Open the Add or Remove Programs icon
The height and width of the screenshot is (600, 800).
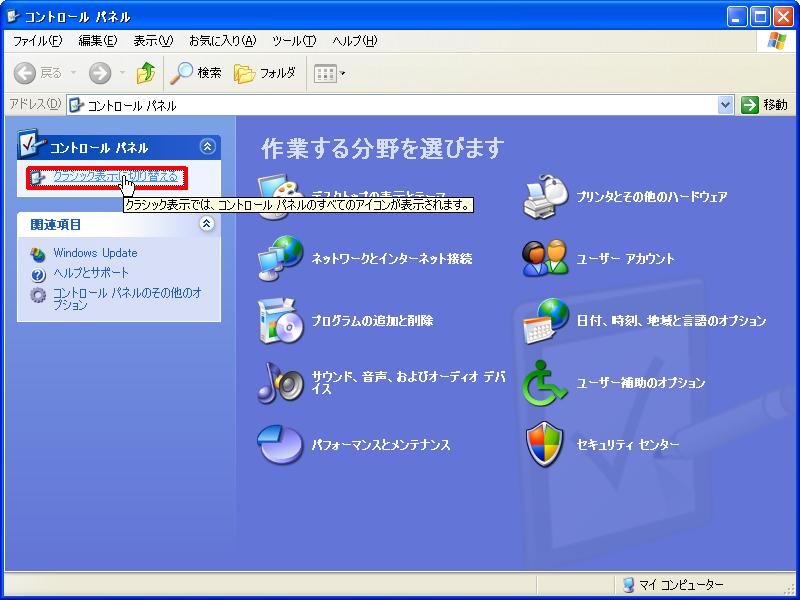280,321
